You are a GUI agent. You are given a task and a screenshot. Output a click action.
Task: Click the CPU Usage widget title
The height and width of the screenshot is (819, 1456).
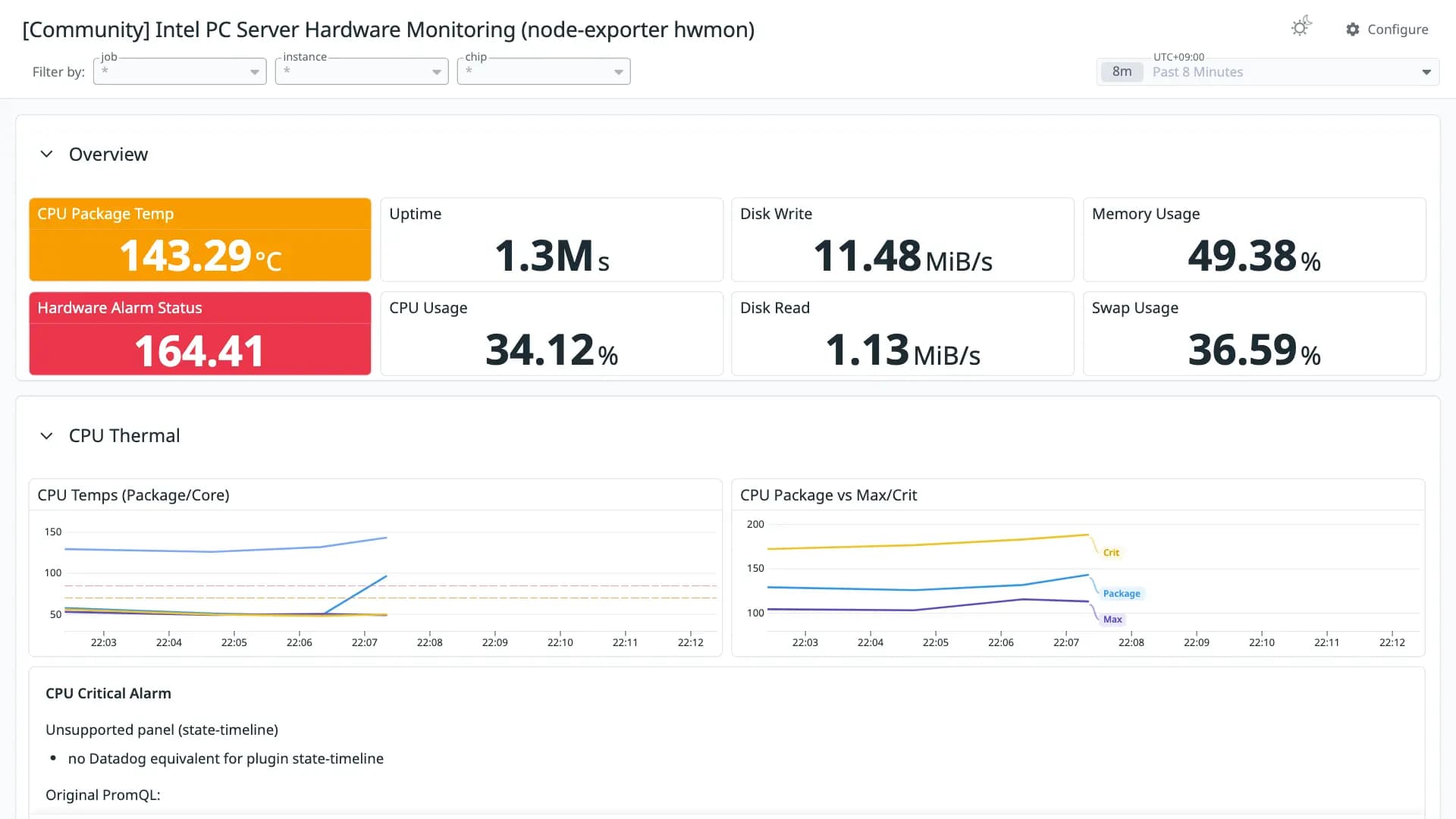pos(428,308)
